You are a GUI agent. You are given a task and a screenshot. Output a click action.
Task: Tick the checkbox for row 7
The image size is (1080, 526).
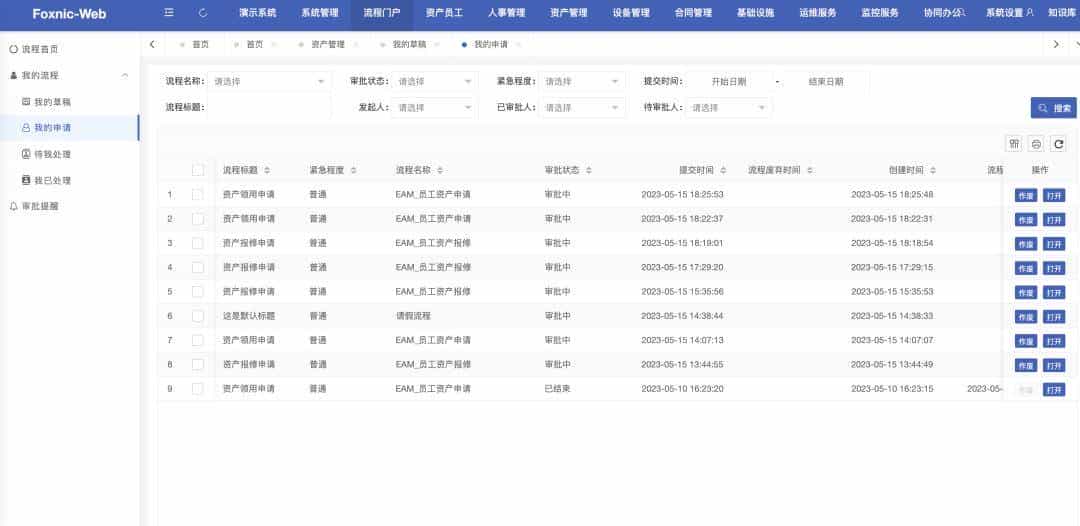click(198, 340)
